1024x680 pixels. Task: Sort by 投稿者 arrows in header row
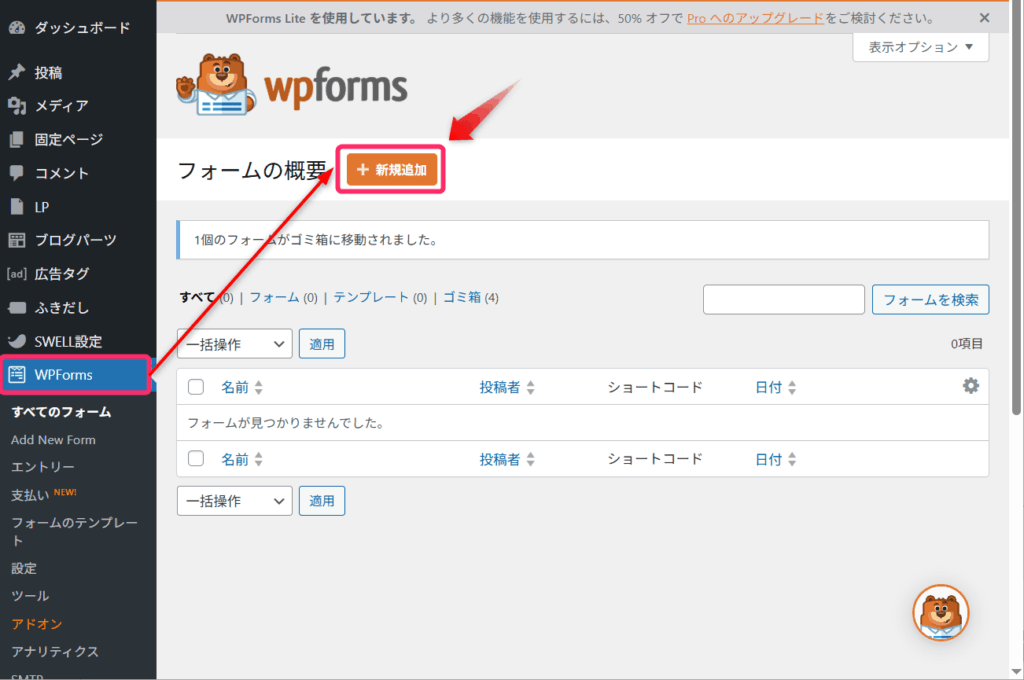530,387
